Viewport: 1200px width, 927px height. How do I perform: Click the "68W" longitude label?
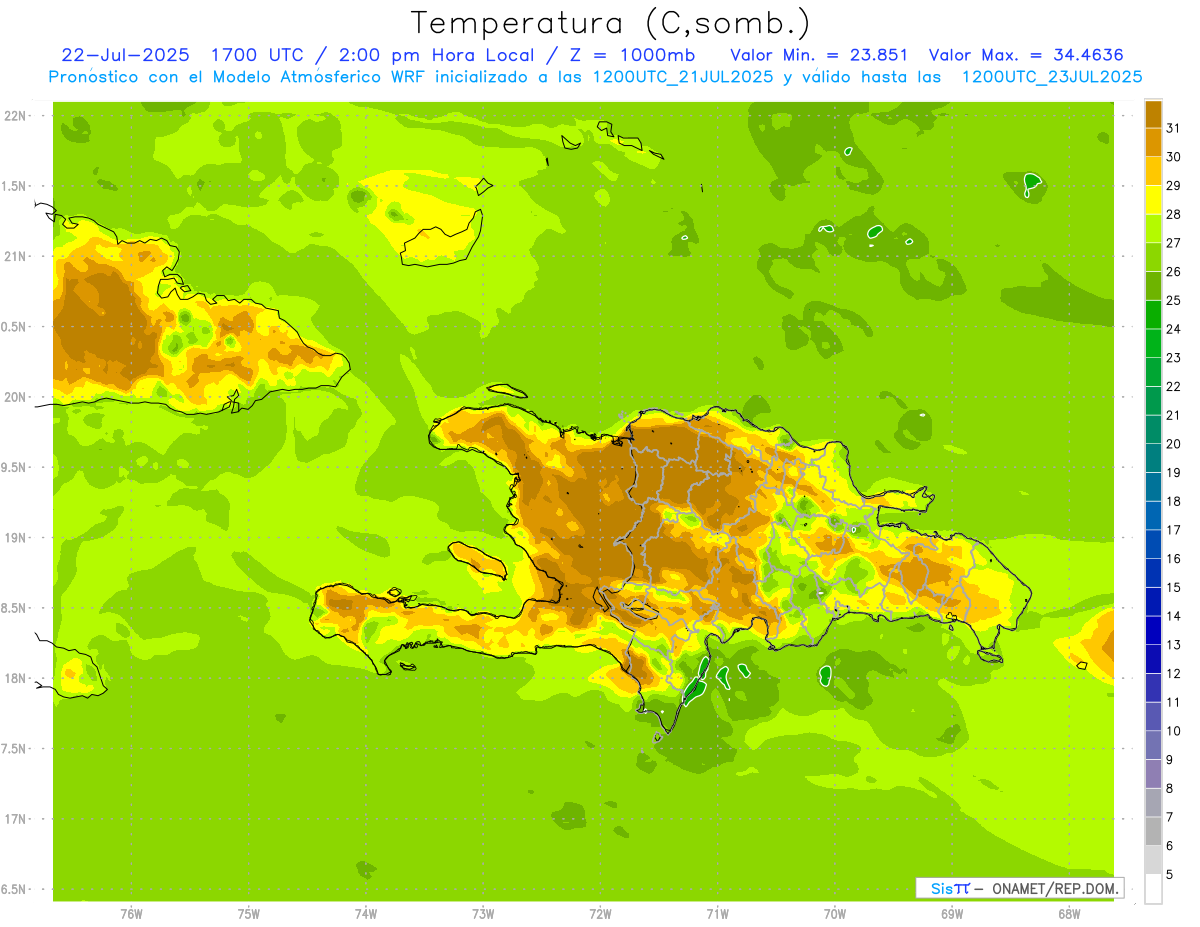coord(1069,914)
